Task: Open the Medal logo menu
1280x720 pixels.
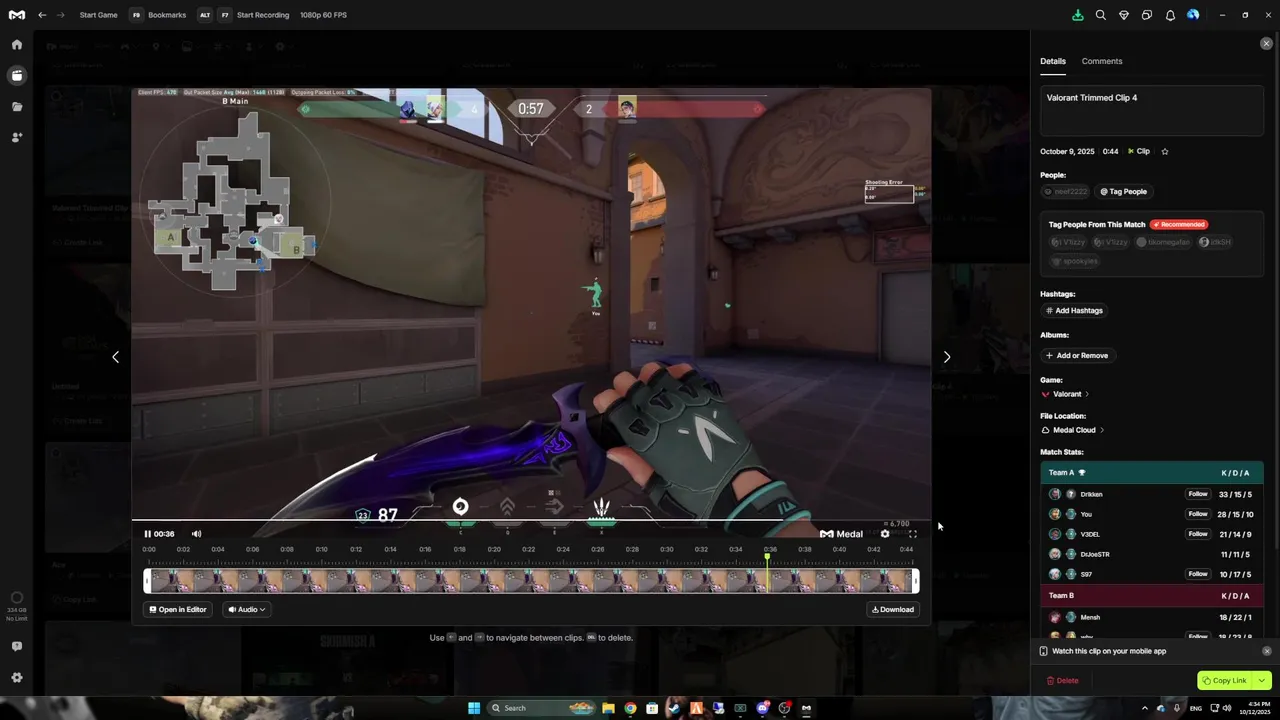Action: [17, 15]
